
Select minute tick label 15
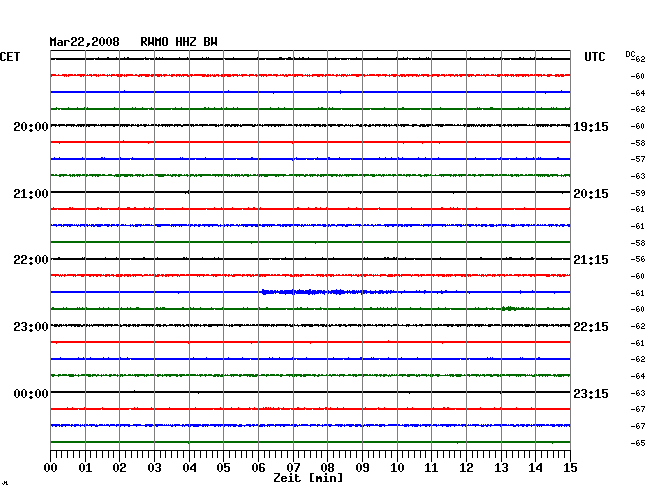[x=570, y=468]
